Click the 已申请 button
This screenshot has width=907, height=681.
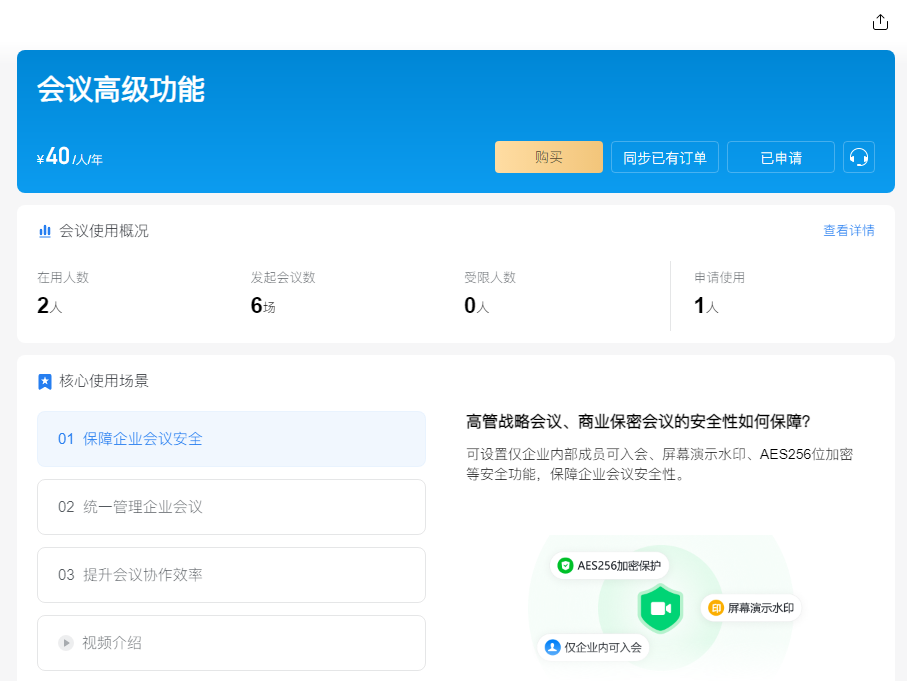point(780,157)
